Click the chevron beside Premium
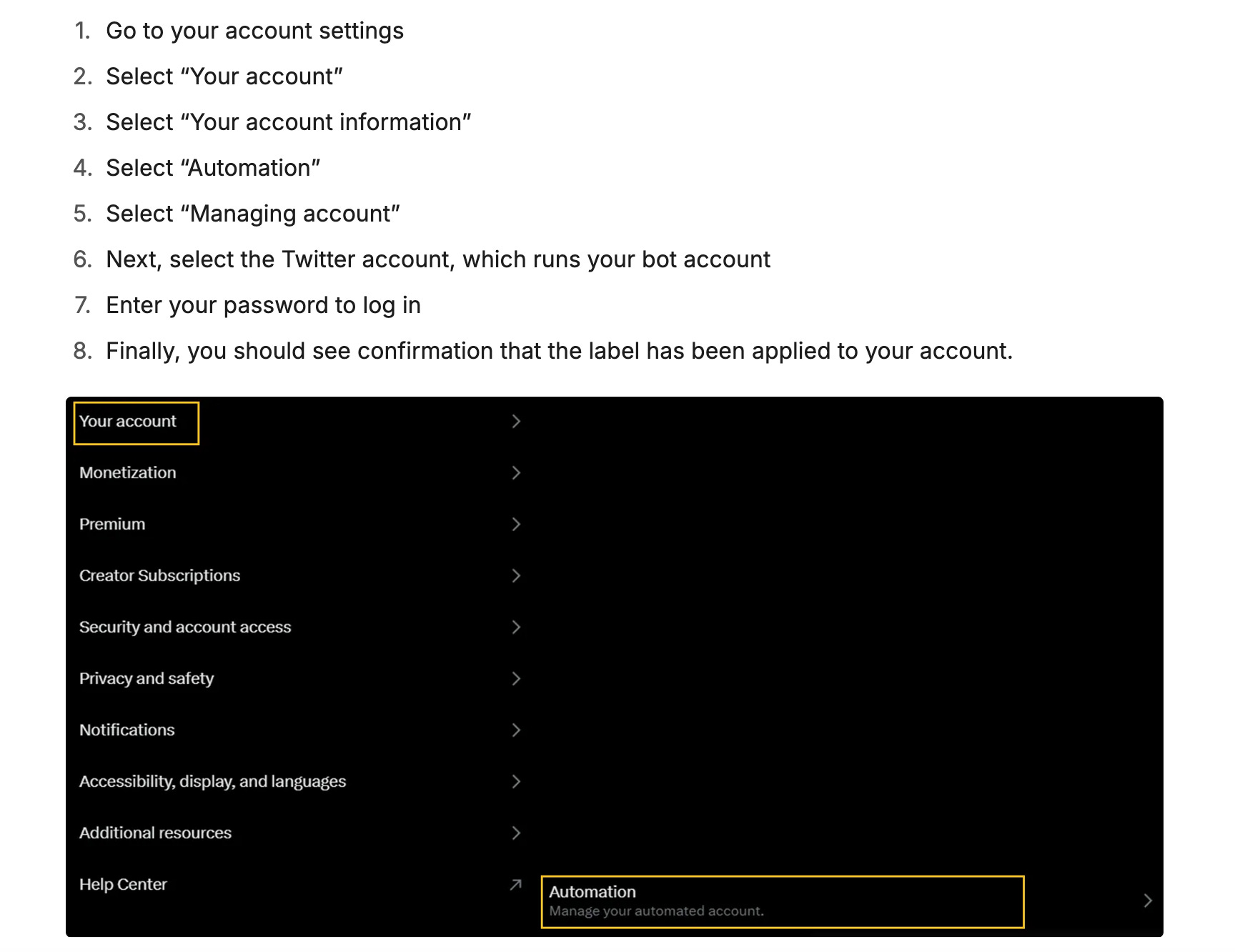Image resolution: width=1235 pixels, height=952 pixels. point(516,525)
